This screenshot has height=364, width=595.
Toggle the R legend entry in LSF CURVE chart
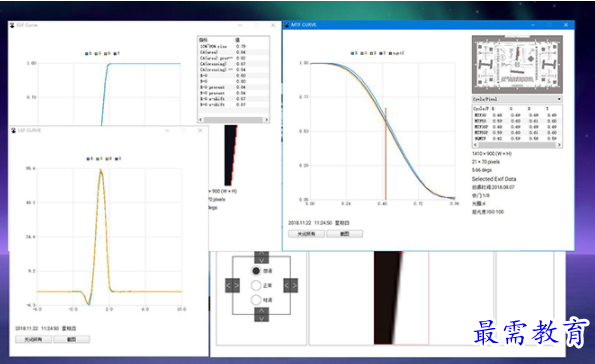click(x=90, y=159)
